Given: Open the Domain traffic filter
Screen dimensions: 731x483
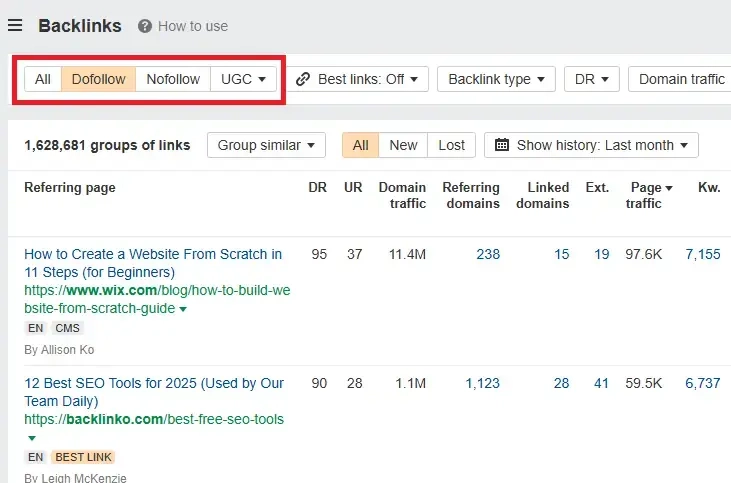Looking at the screenshot, I should pos(680,79).
